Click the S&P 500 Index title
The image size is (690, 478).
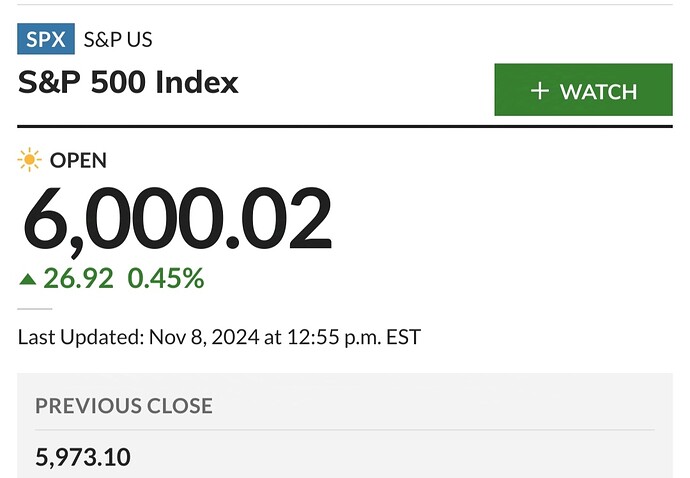(x=128, y=82)
